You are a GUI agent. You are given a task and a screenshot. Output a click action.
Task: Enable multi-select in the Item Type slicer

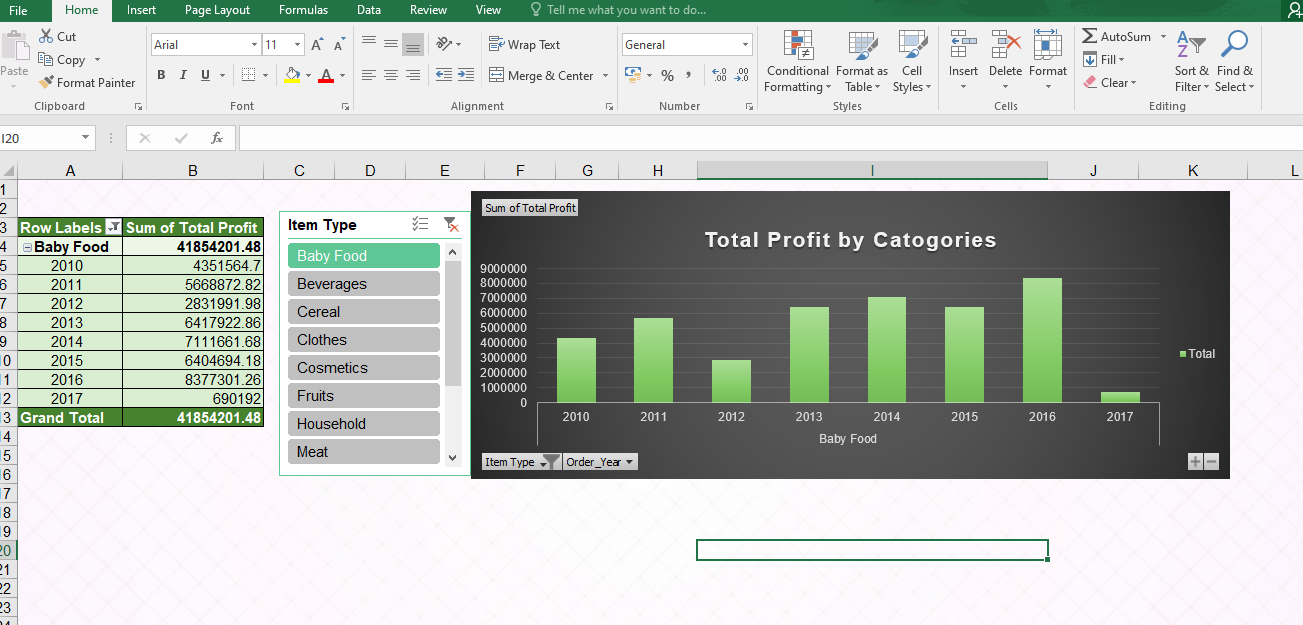420,224
